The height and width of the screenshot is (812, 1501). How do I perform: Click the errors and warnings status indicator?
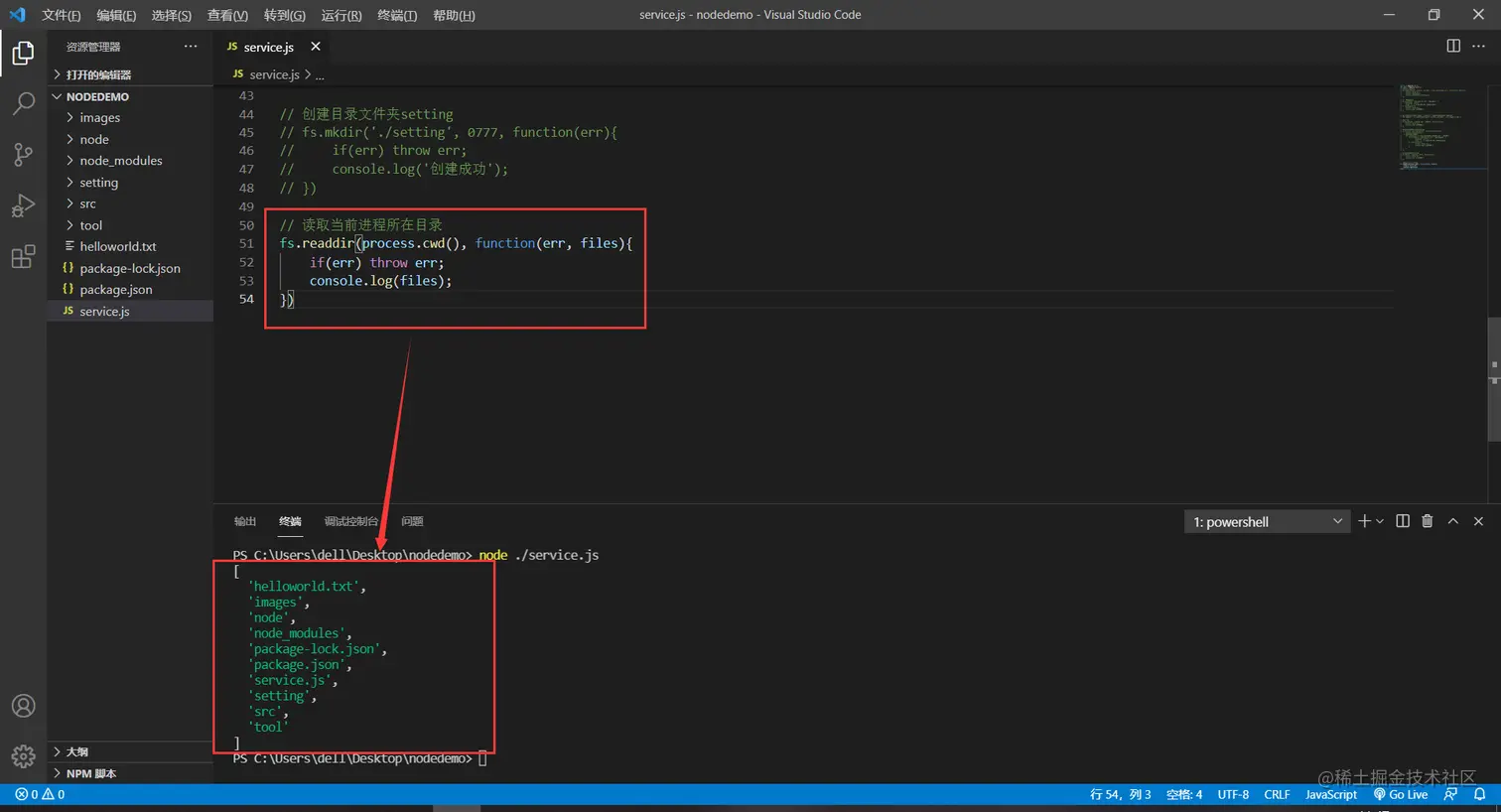point(40,794)
